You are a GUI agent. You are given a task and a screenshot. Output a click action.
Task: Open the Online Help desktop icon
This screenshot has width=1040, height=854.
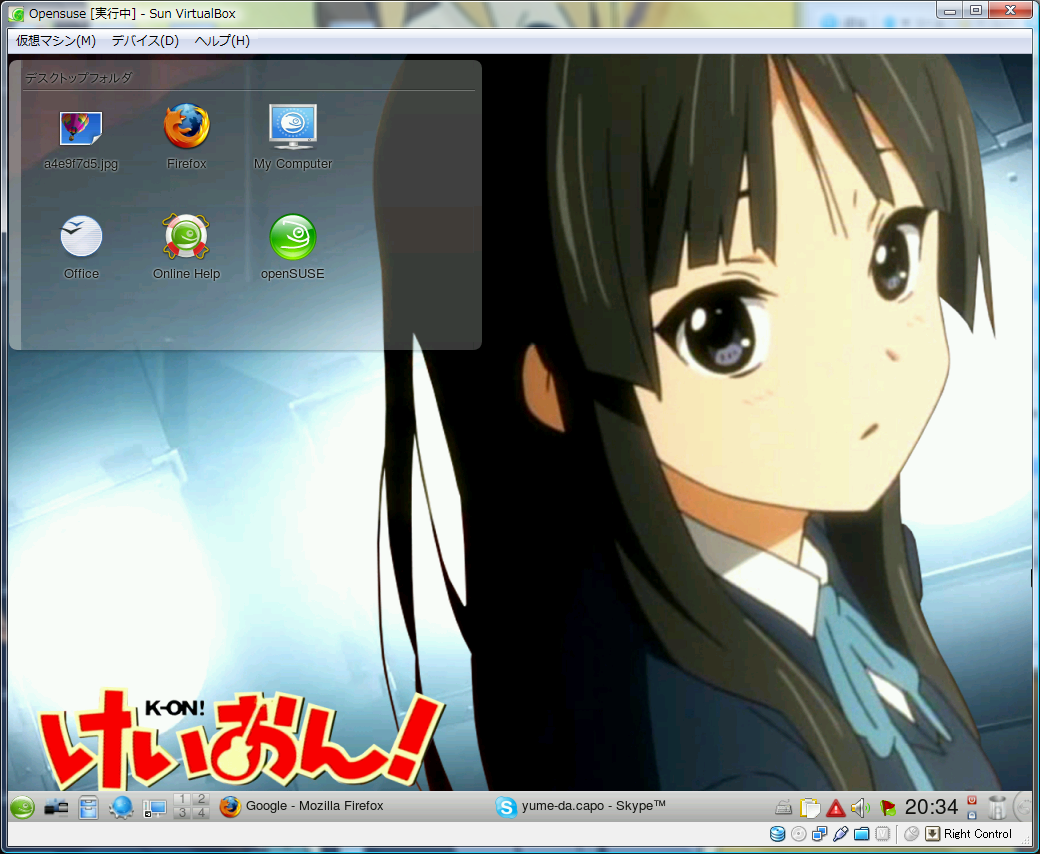(186, 247)
